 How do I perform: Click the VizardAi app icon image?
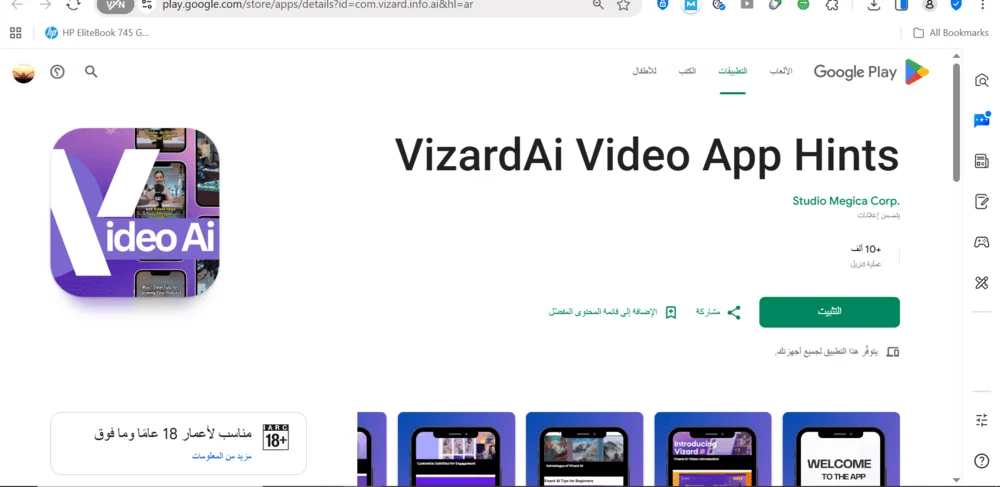tap(135, 212)
